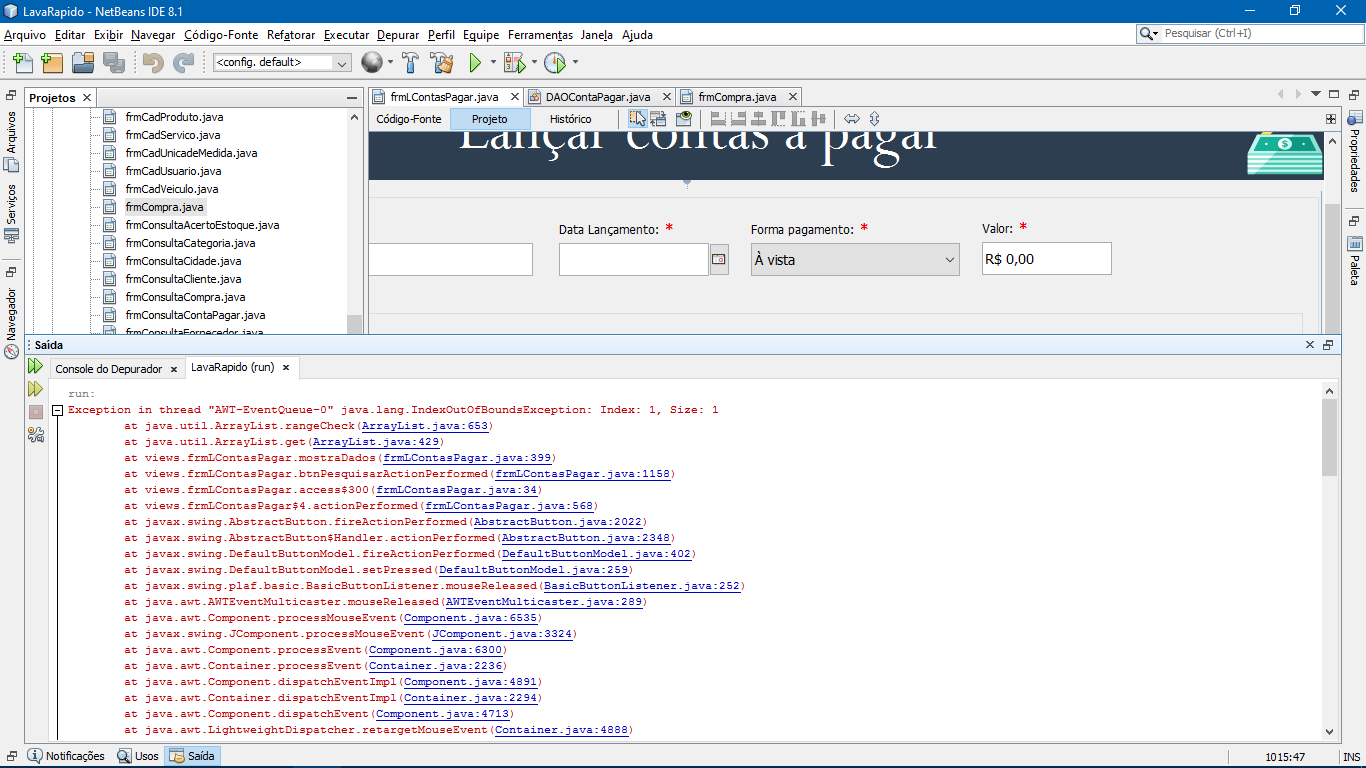Click the Redo arrow icon
Image resolution: width=1366 pixels, height=768 pixels.
tap(184, 62)
